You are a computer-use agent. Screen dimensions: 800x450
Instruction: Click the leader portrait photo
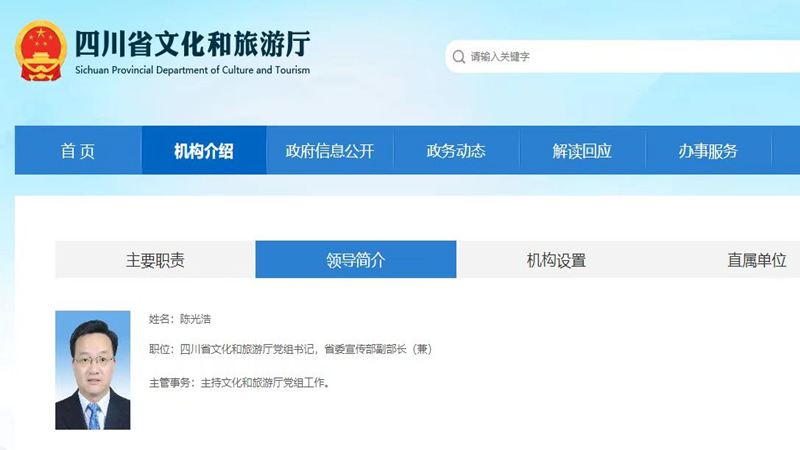tap(93, 370)
